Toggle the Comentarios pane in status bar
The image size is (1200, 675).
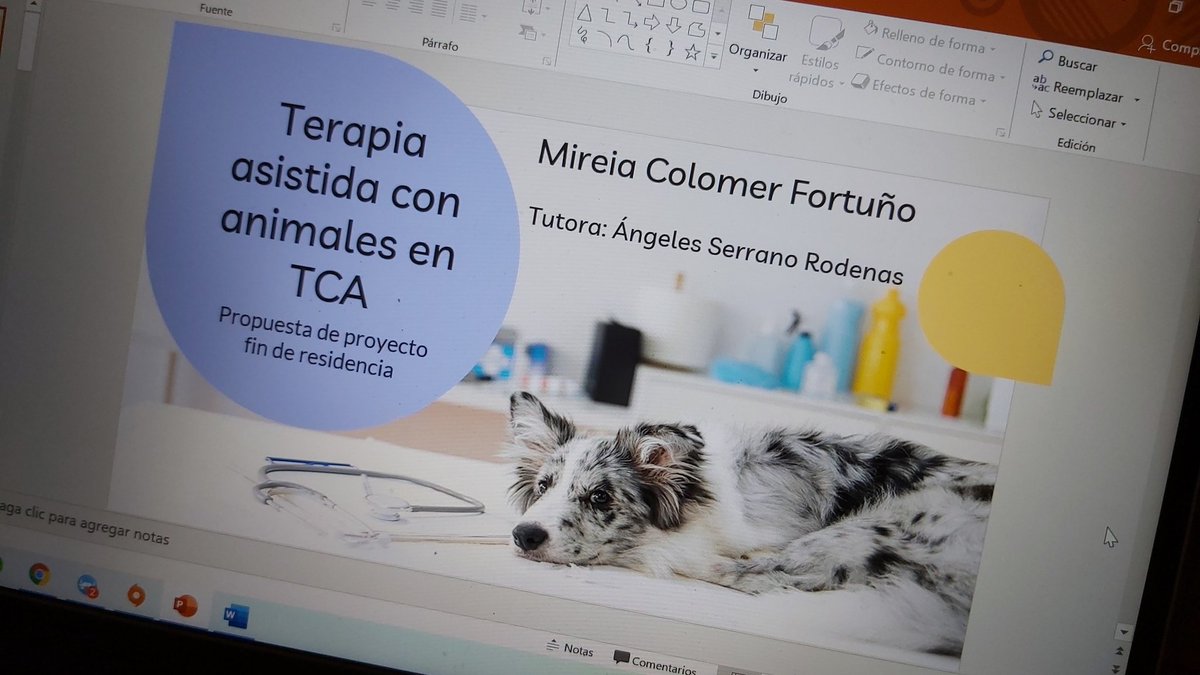tap(655, 663)
